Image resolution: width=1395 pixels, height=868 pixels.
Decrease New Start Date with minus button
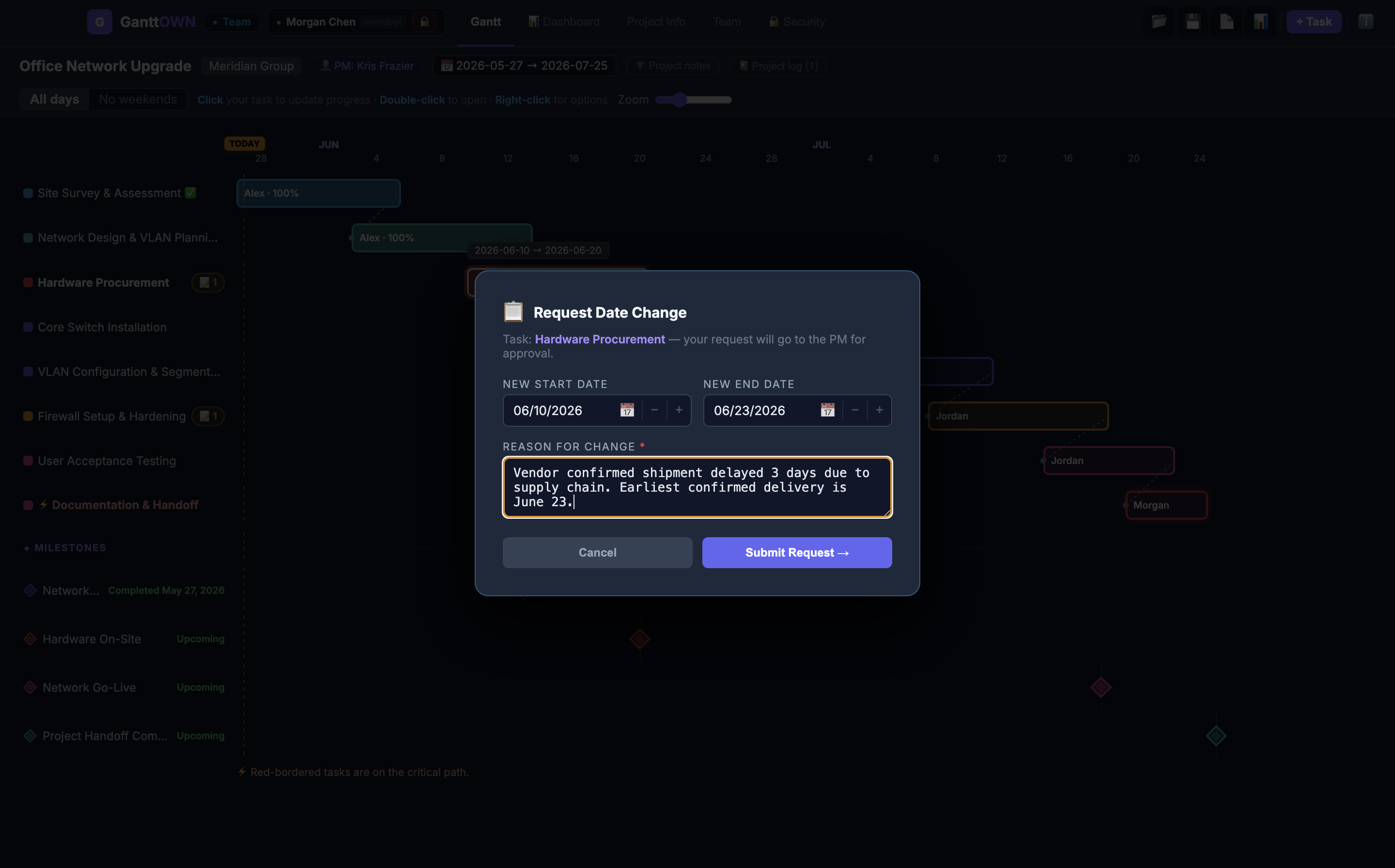[x=654, y=410]
